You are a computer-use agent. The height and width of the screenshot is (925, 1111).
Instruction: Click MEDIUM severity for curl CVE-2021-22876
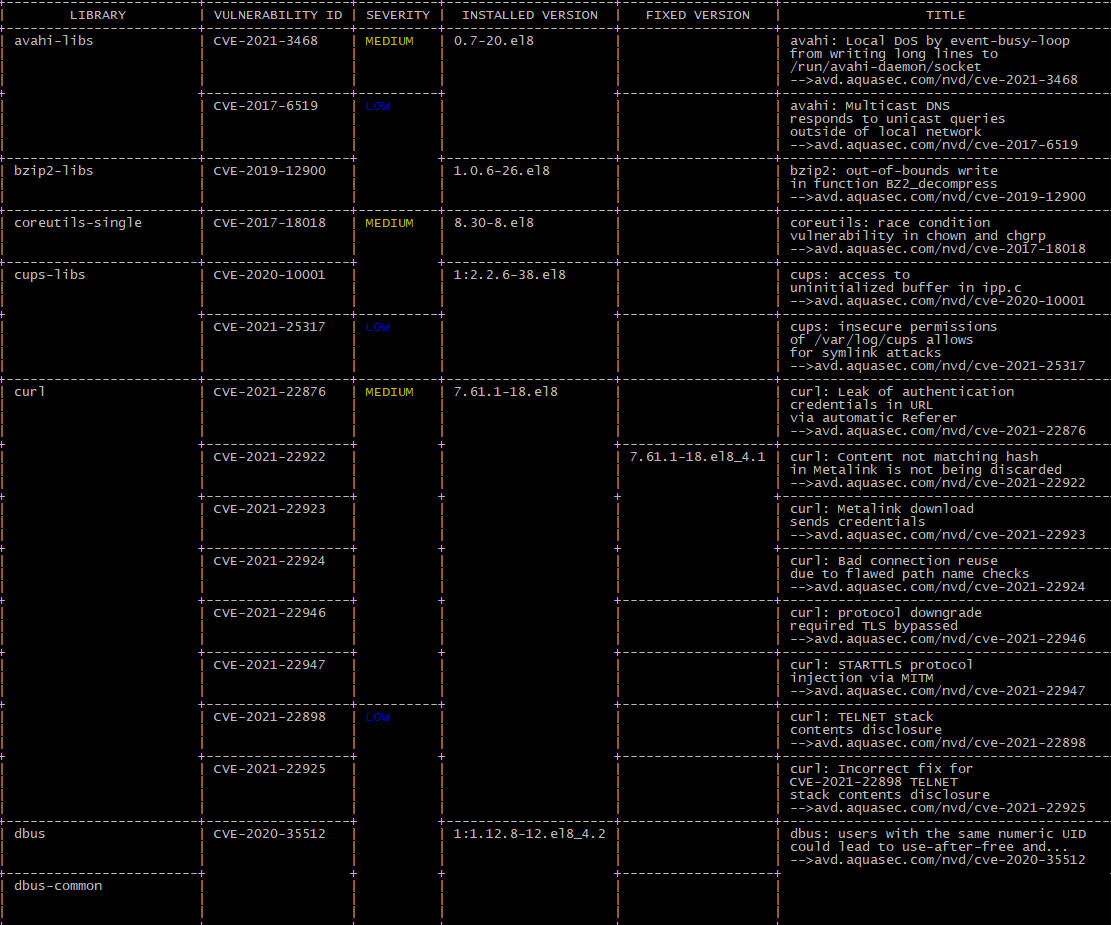(390, 392)
